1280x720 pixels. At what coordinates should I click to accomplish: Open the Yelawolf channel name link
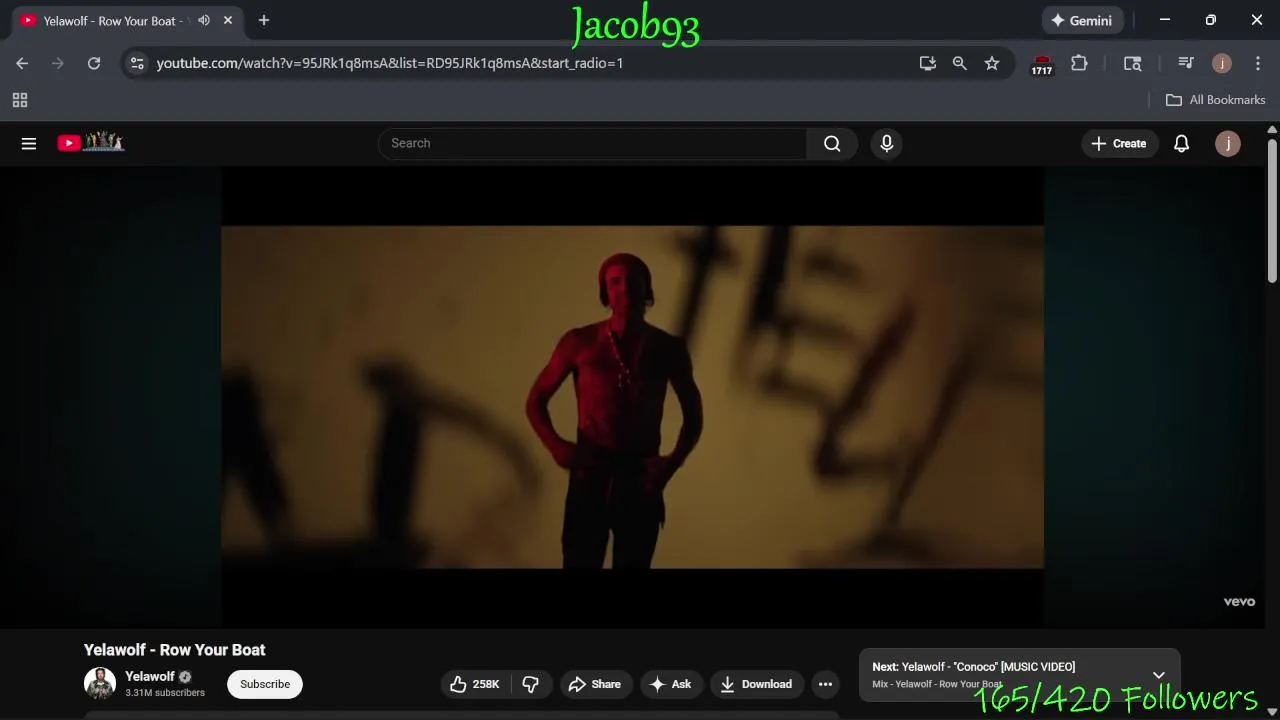click(150, 677)
